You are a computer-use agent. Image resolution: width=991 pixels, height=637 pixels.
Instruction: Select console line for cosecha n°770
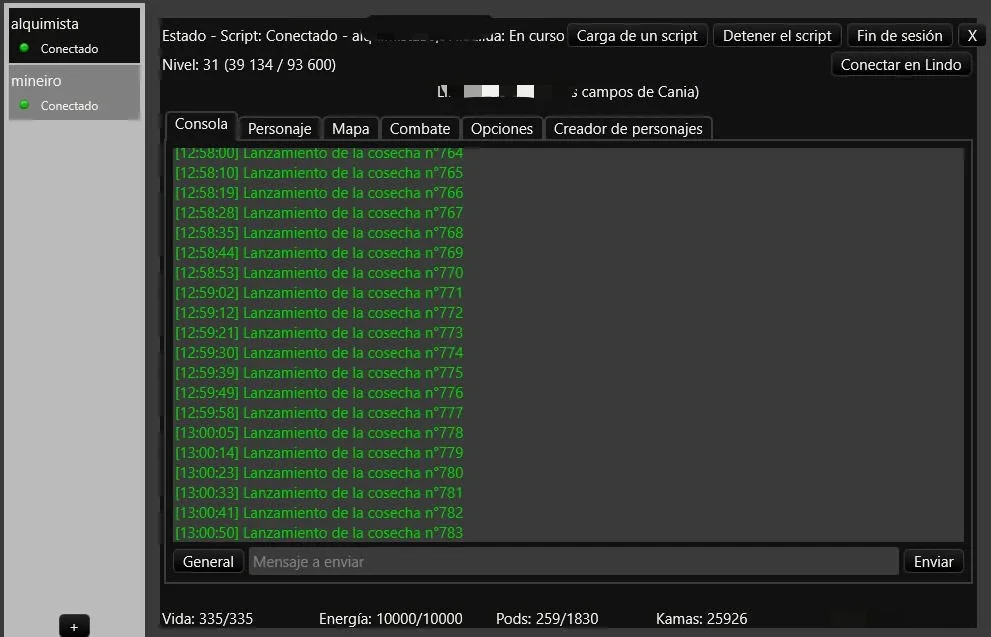tap(319, 273)
